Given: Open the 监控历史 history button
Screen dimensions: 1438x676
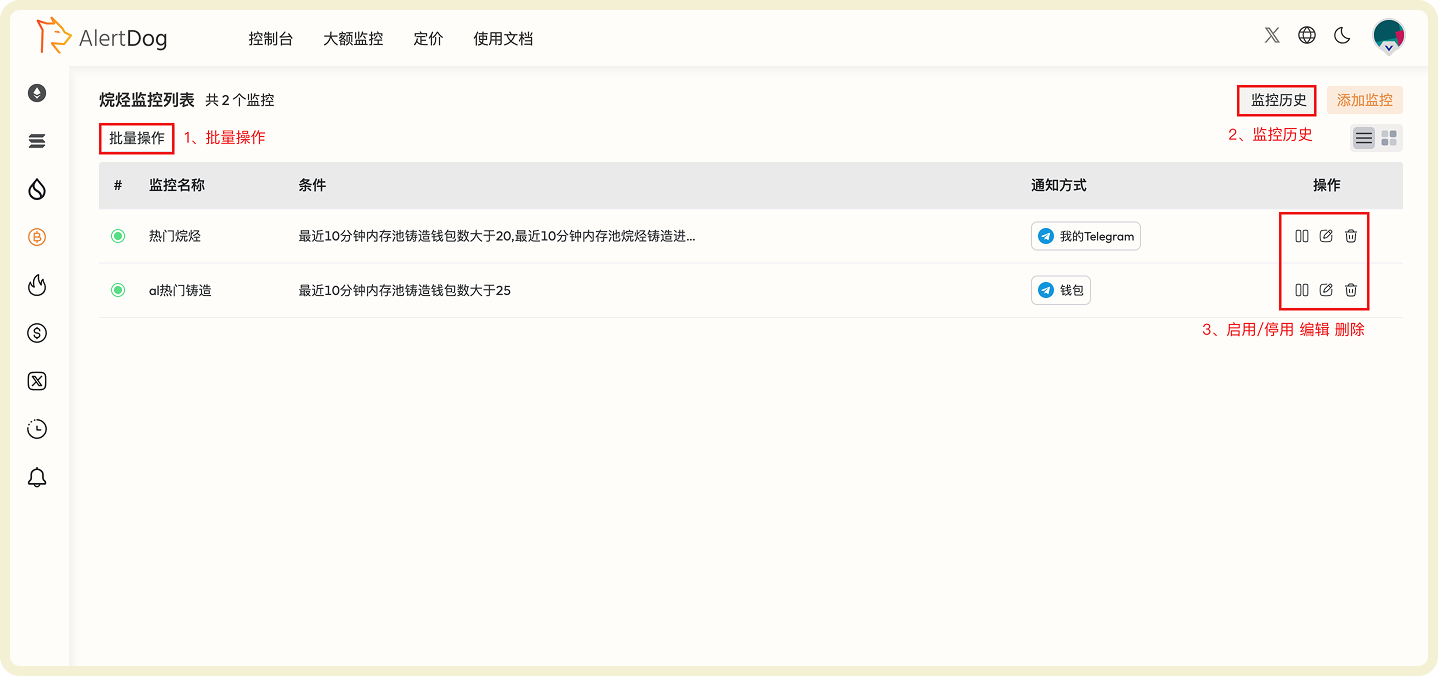Looking at the screenshot, I should pos(1277,100).
